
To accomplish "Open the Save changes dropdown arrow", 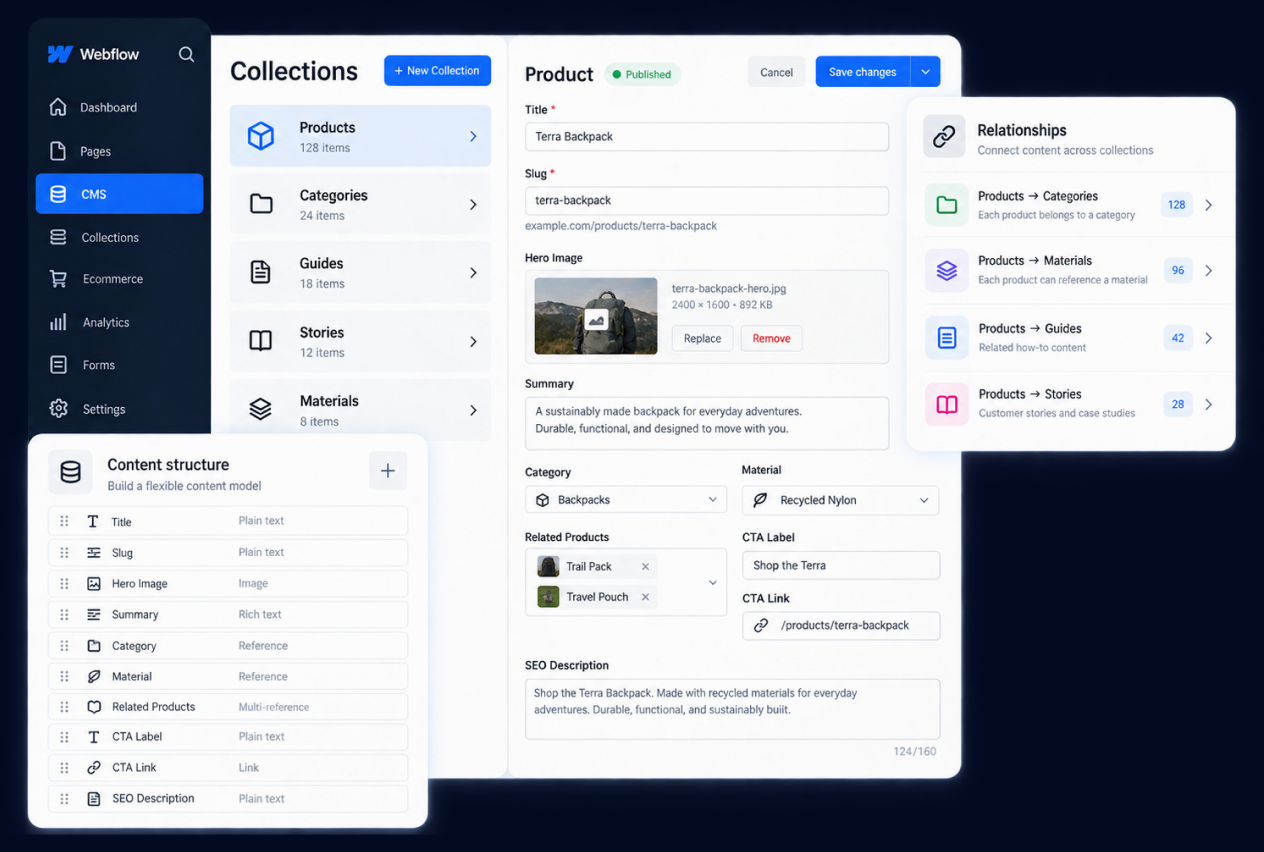I will pyautogui.click(x=925, y=72).
